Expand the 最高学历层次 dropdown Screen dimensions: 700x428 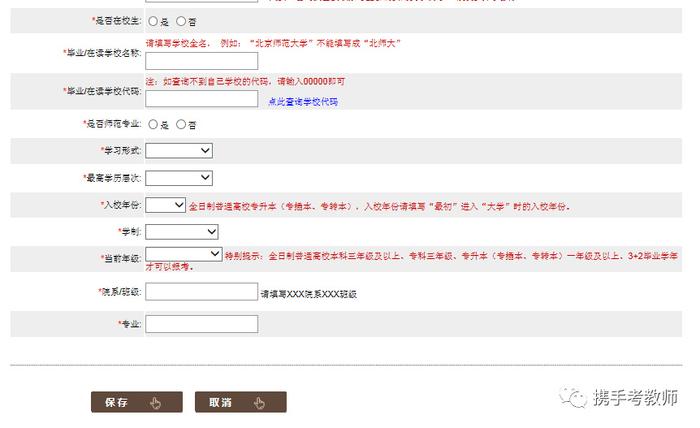click(x=179, y=178)
